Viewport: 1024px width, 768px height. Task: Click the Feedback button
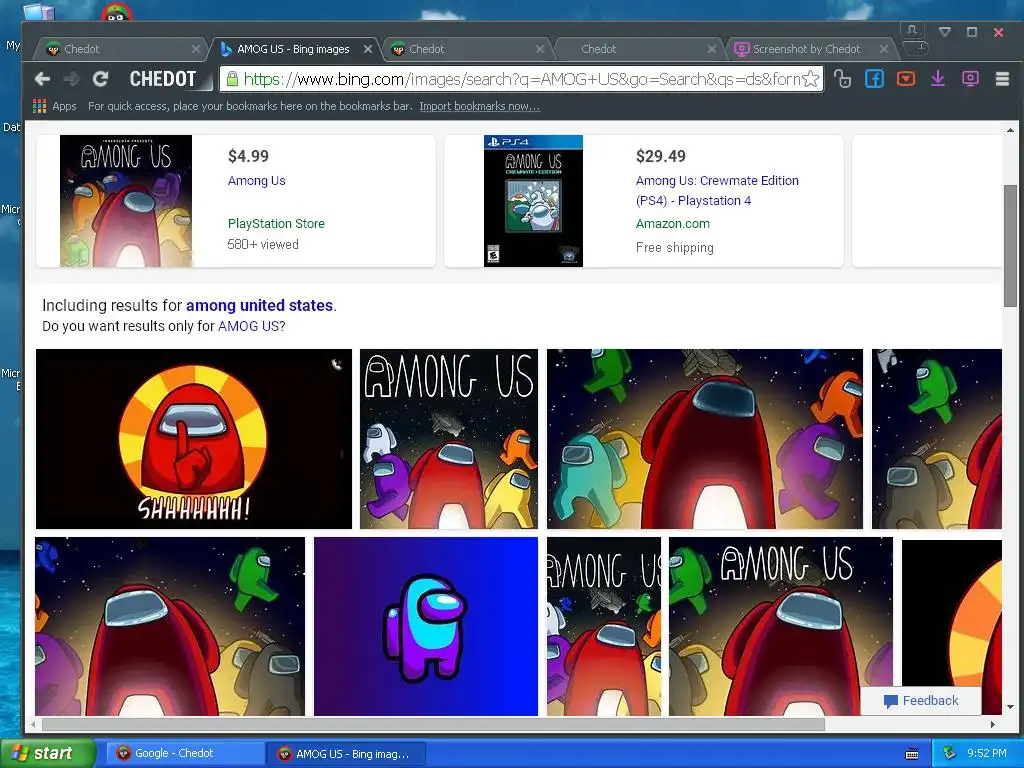(921, 701)
